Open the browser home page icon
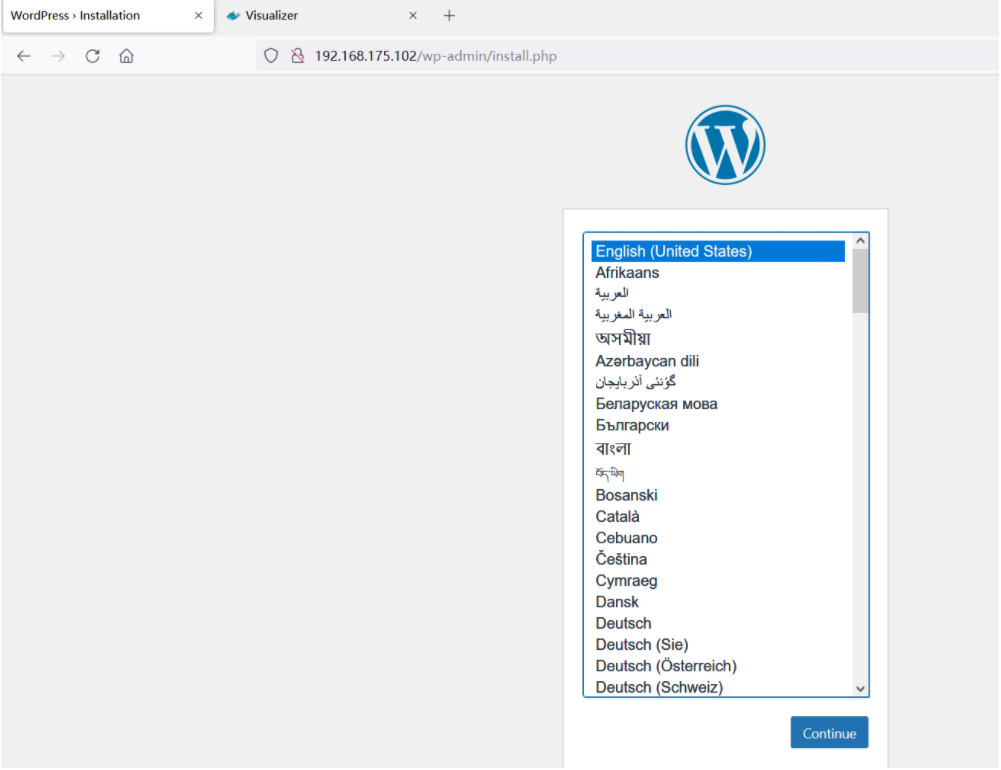The width and height of the screenshot is (1001, 770). pyautogui.click(x=126, y=56)
